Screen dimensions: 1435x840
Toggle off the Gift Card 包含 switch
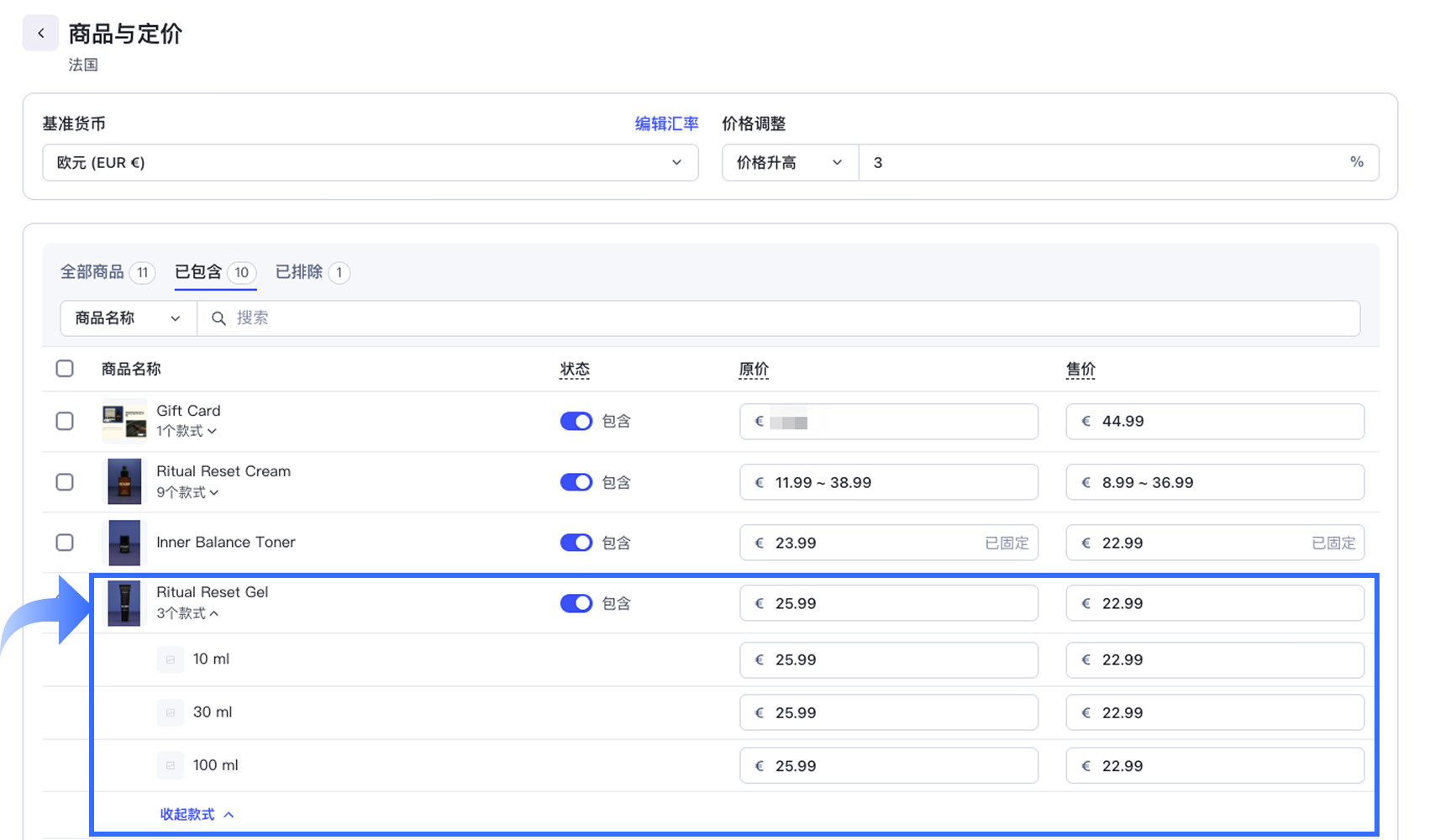576,421
